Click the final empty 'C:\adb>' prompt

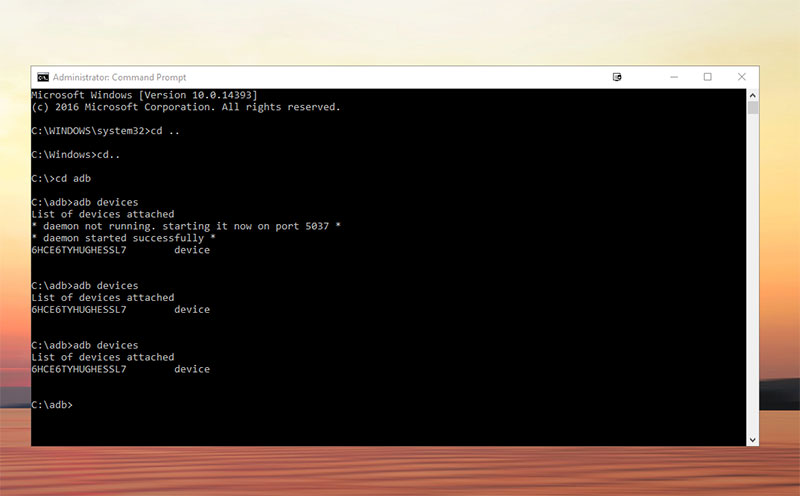click(x=52, y=405)
